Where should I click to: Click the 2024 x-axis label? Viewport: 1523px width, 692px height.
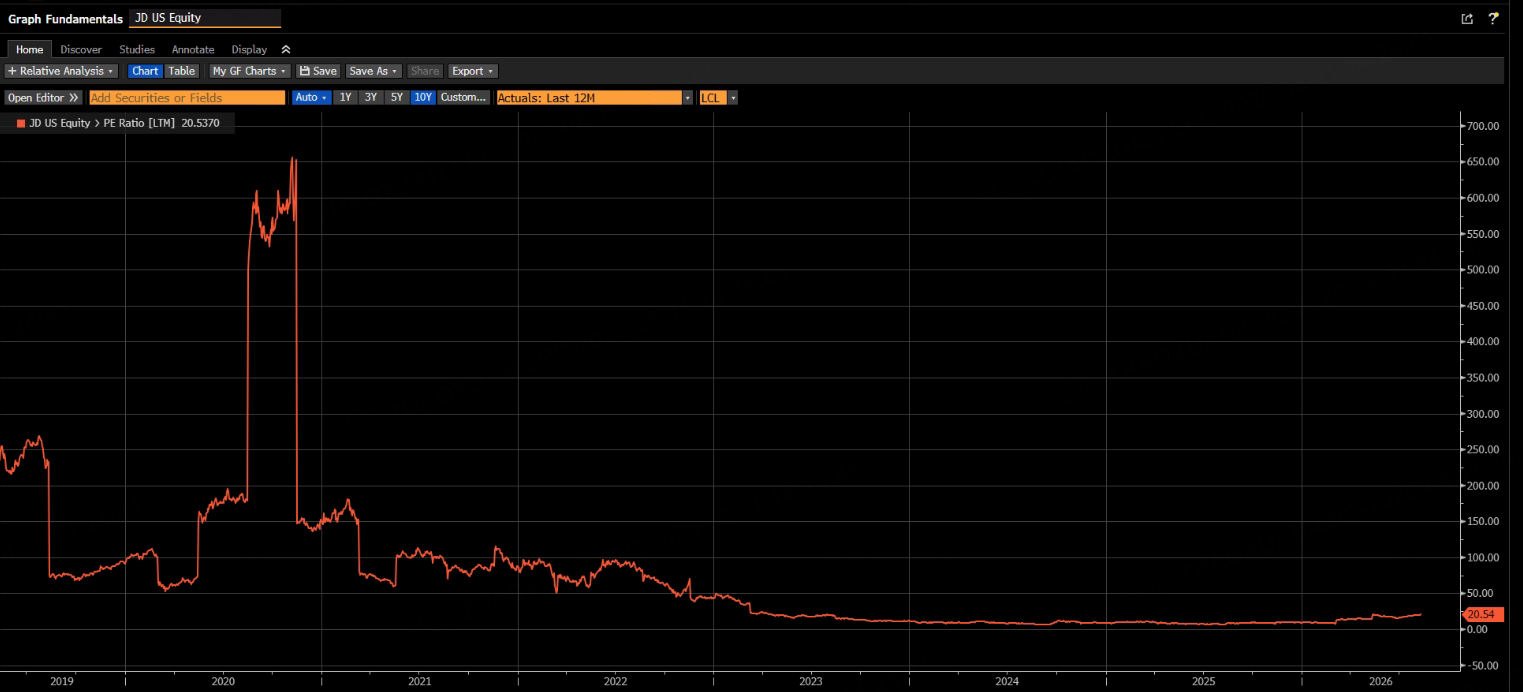click(x=1008, y=681)
